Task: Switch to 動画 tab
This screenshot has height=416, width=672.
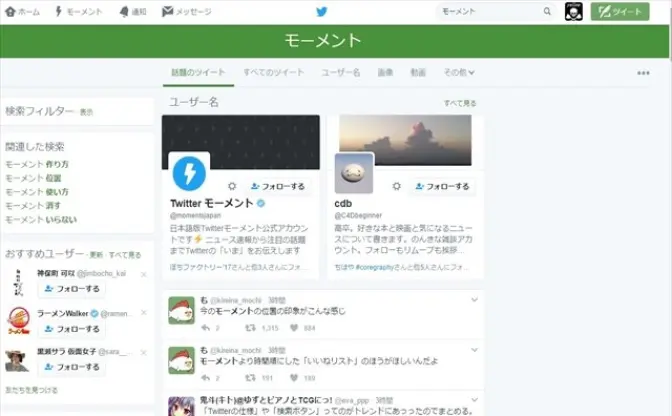Action: coord(418,72)
